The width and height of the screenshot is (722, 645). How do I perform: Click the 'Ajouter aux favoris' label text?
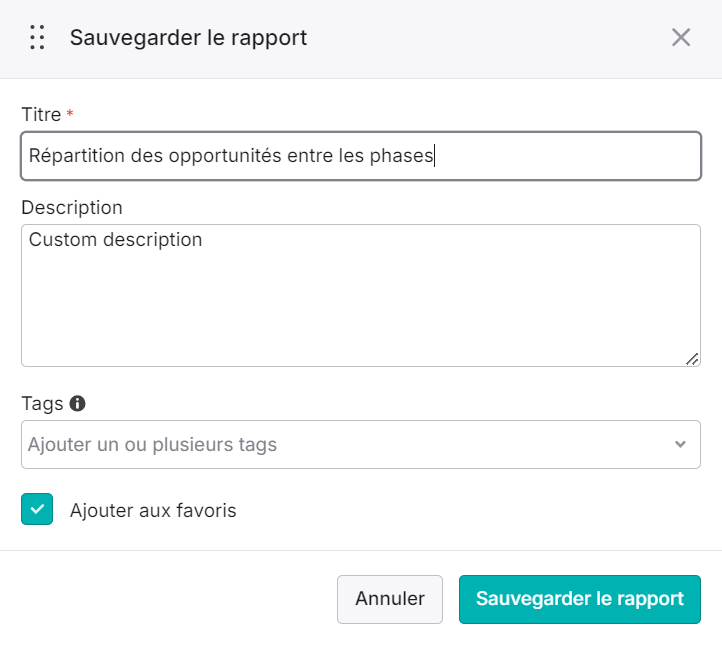pos(153,510)
